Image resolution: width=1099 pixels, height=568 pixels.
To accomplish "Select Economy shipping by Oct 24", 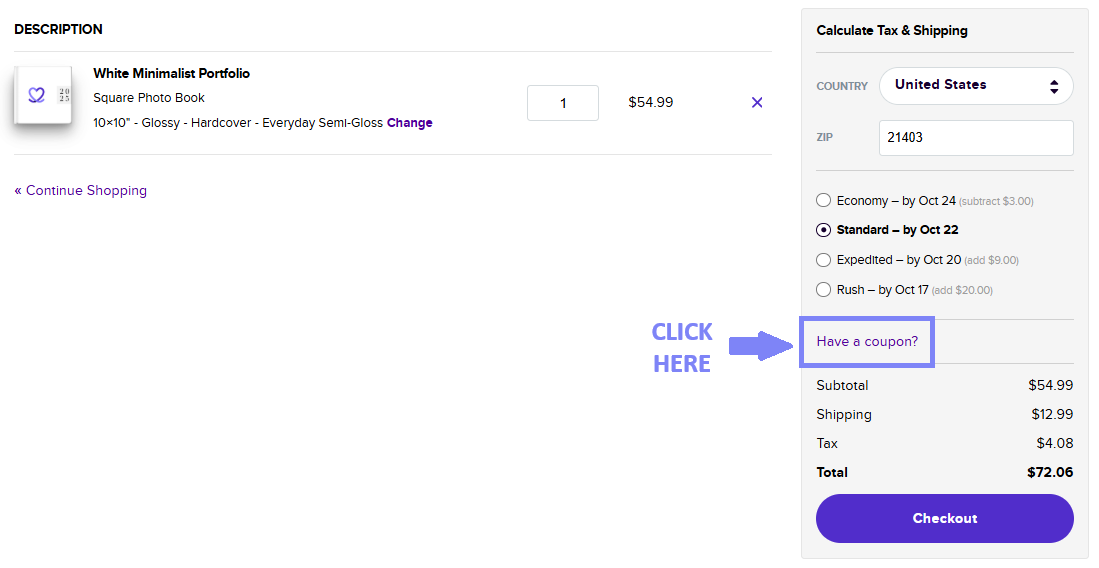I will [x=824, y=200].
